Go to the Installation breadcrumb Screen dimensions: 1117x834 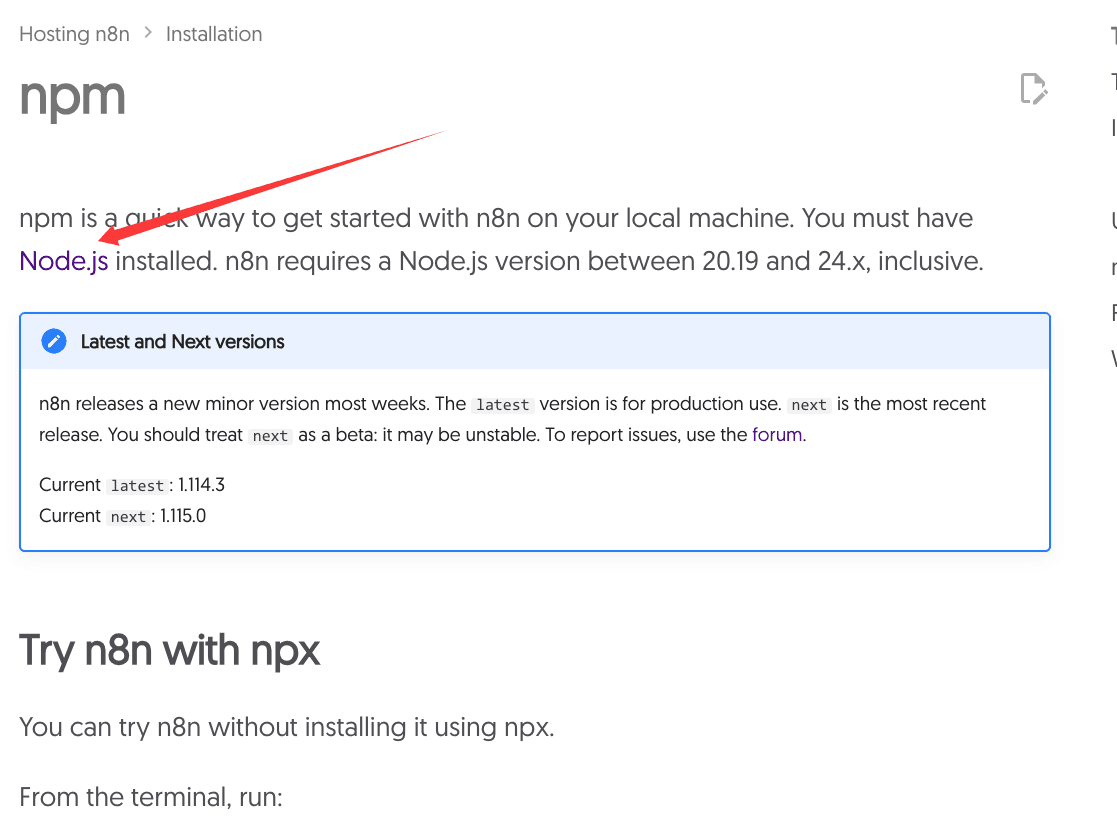pos(214,34)
